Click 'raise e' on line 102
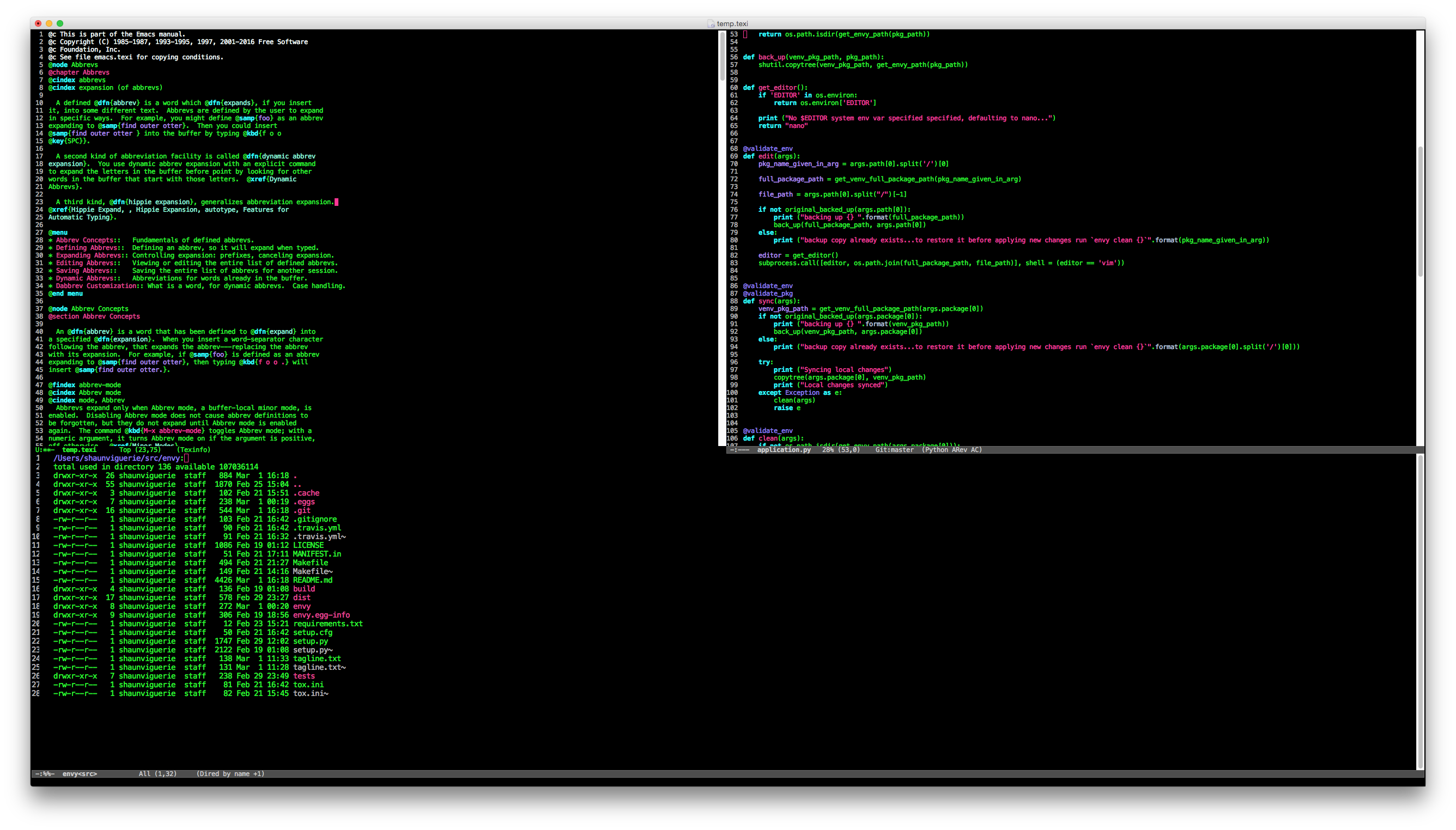Screen dimensions: 1456x830 click(787, 408)
